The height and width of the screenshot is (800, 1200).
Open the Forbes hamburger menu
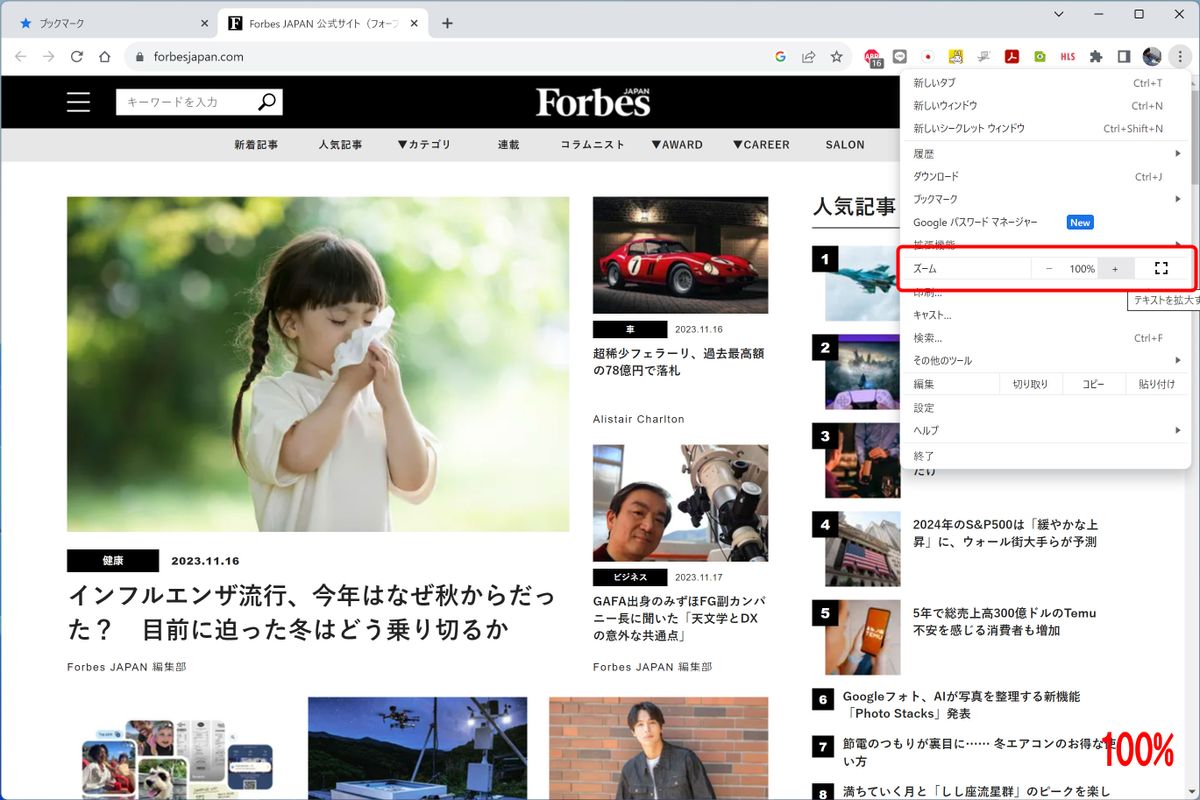78,102
